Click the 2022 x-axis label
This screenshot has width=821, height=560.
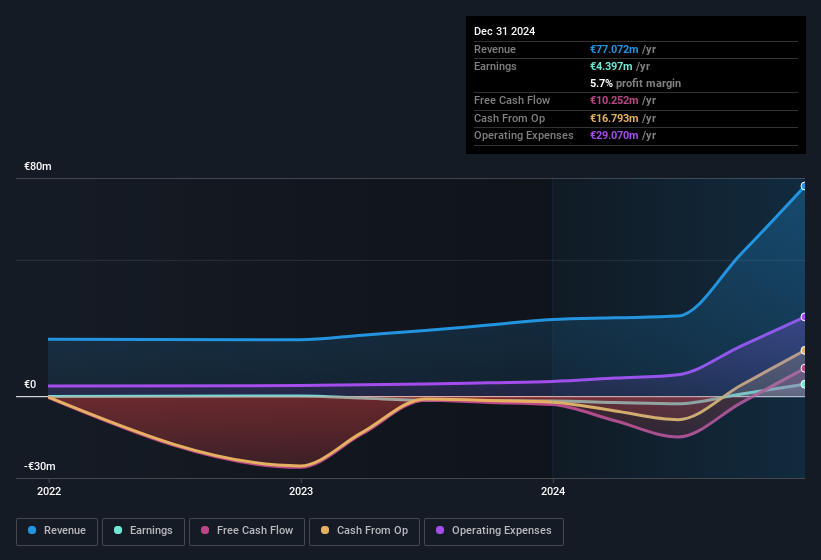click(x=49, y=491)
